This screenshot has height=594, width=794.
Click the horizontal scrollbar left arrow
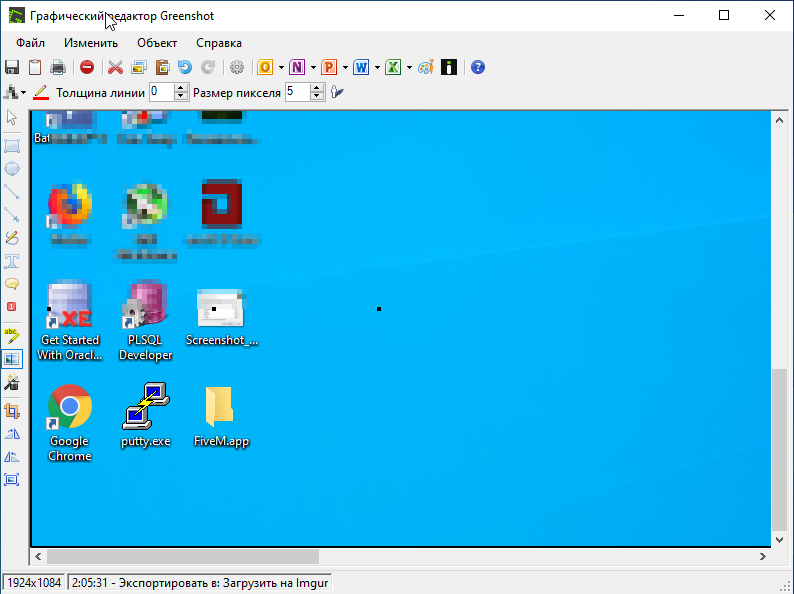point(38,557)
